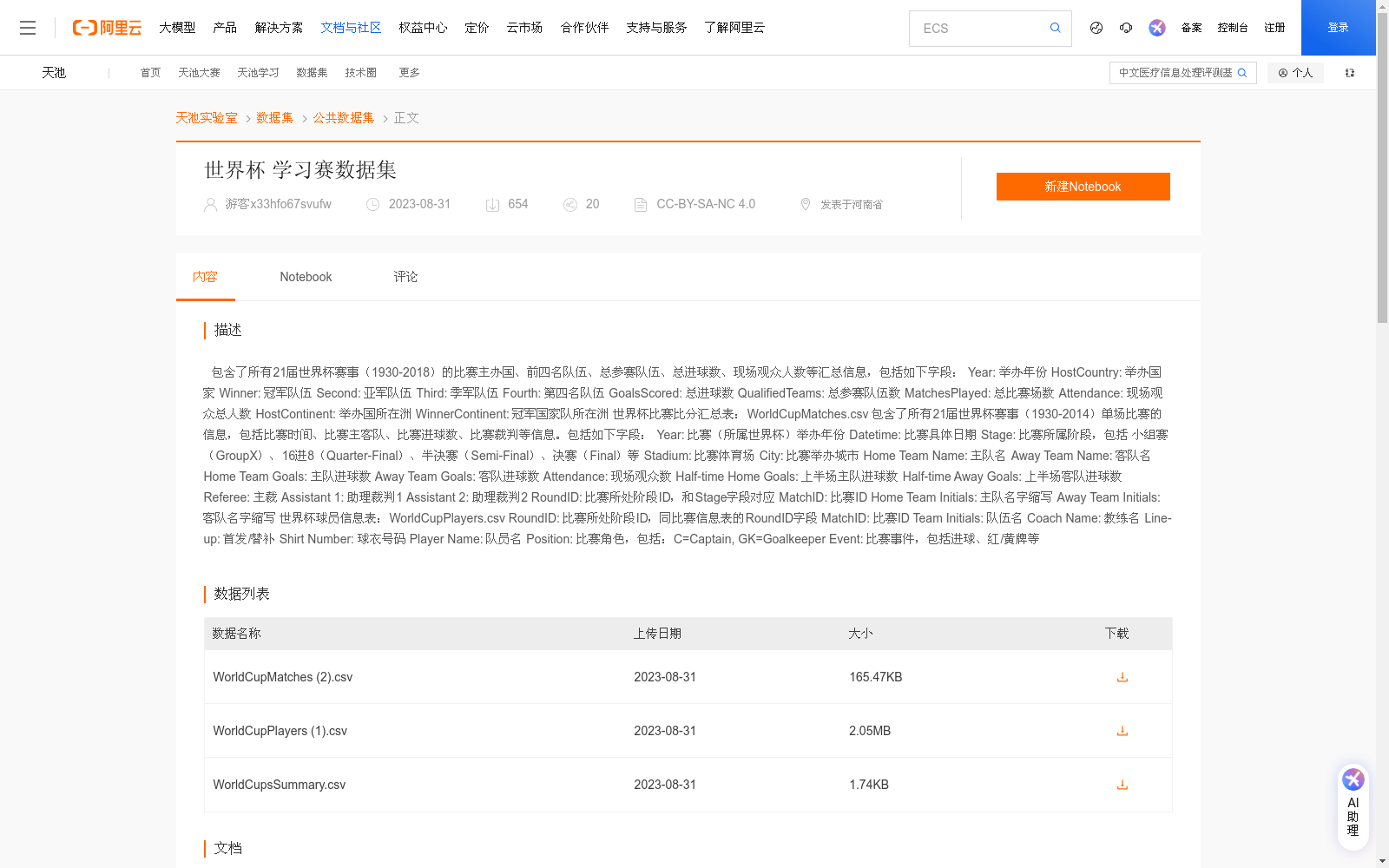Click the 2.05MB size cell
The height and width of the screenshot is (868, 1389).
pos(870,731)
